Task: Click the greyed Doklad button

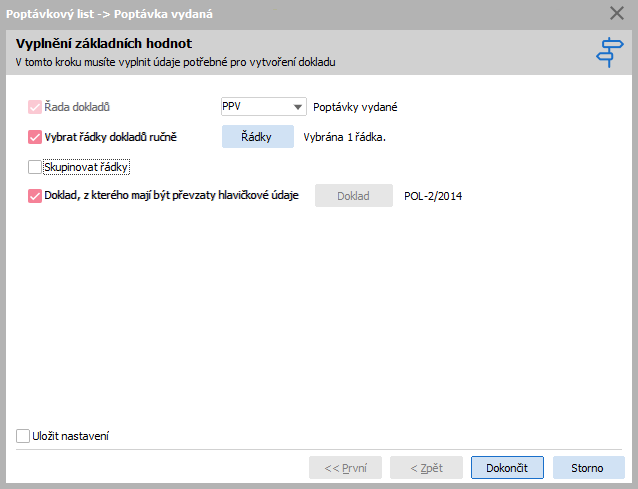Action: point(354,196)
